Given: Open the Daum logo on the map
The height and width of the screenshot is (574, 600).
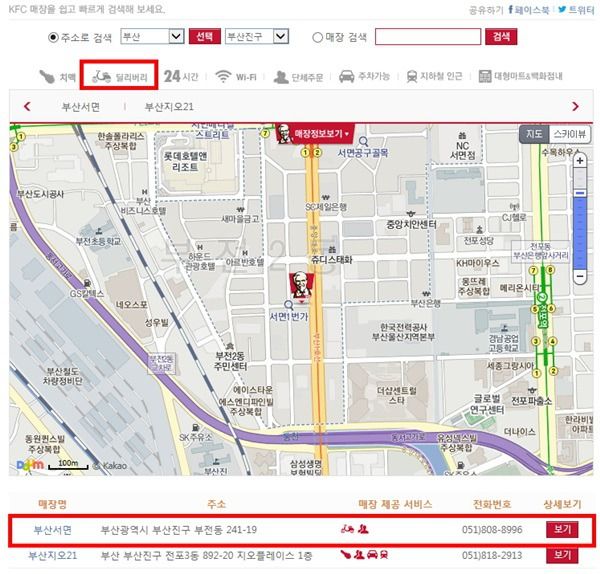Looking at the screenshot, I should [30, 465].
